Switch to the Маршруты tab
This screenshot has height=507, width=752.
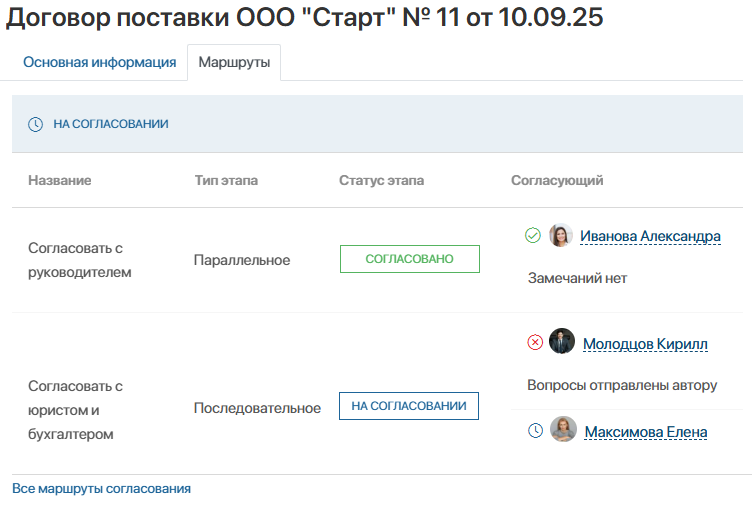pos(234,62)
